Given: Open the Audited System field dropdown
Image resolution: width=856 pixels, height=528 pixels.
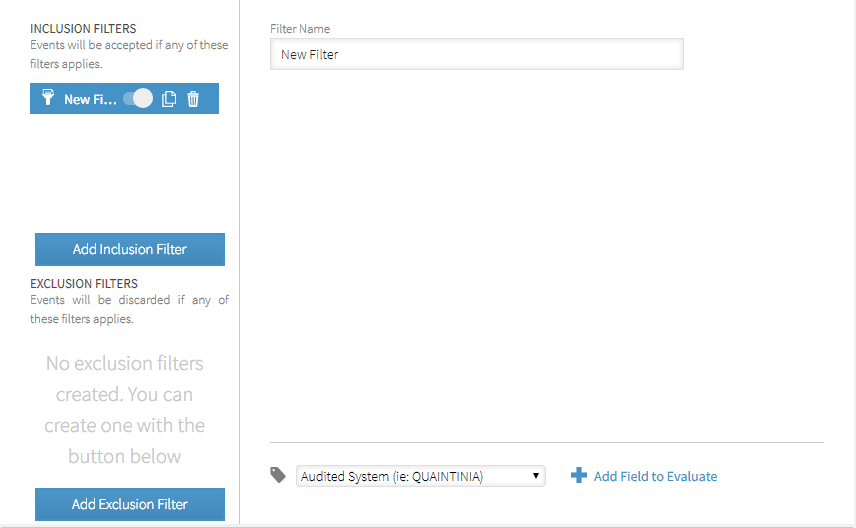Looking at the screenshot, I should 420,477.
